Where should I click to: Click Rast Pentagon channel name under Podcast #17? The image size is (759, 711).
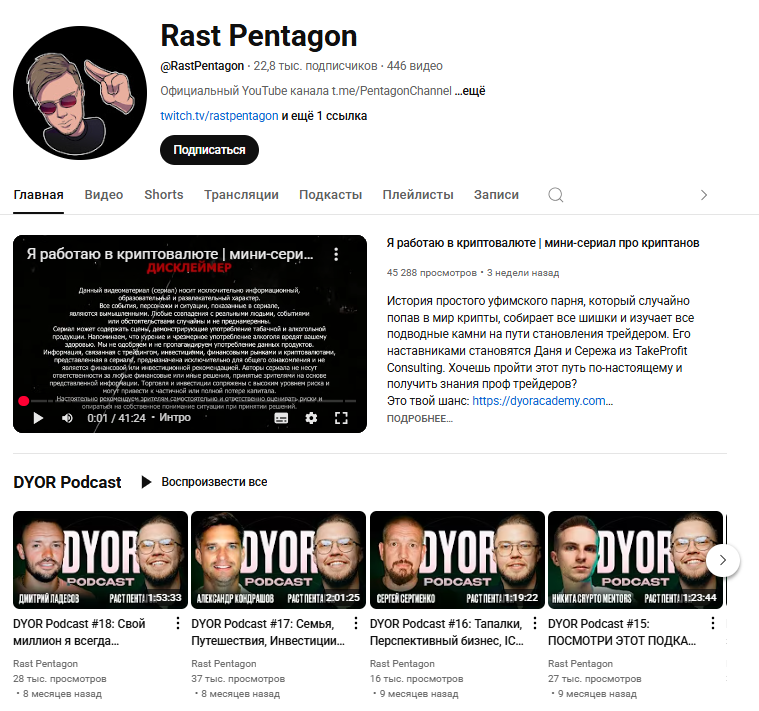pyautogui.click(x=224, y=664)
